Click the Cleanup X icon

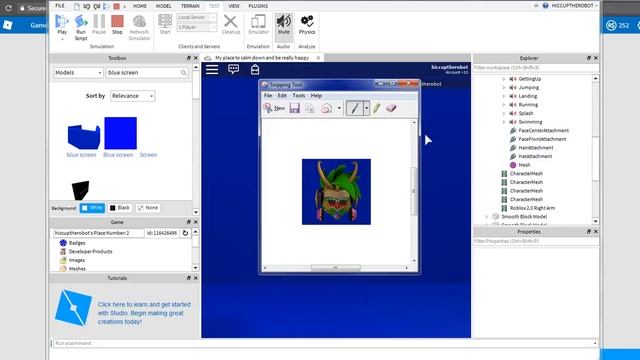231,21
